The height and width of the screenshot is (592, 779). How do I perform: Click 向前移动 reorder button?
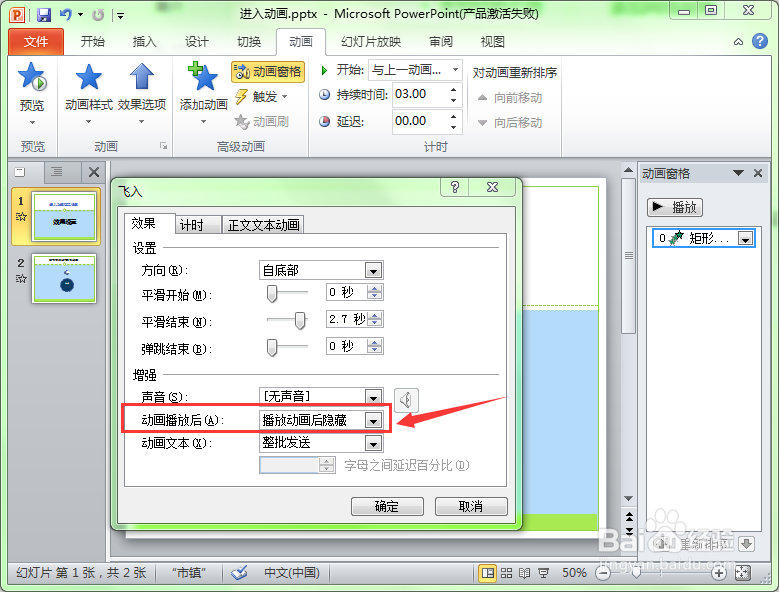510,98
